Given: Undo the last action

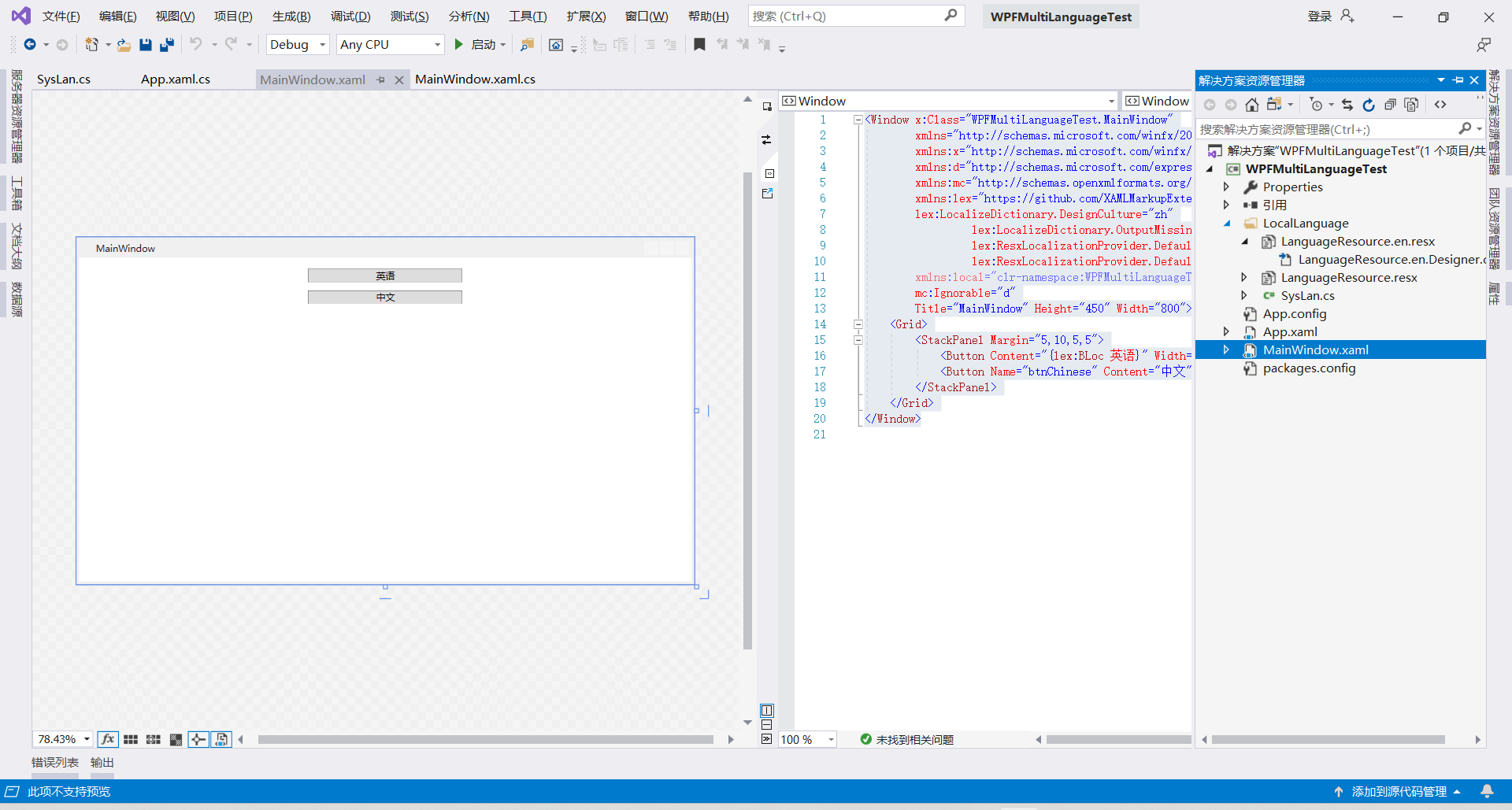Looking at the screenshot, I should point(196,45).
